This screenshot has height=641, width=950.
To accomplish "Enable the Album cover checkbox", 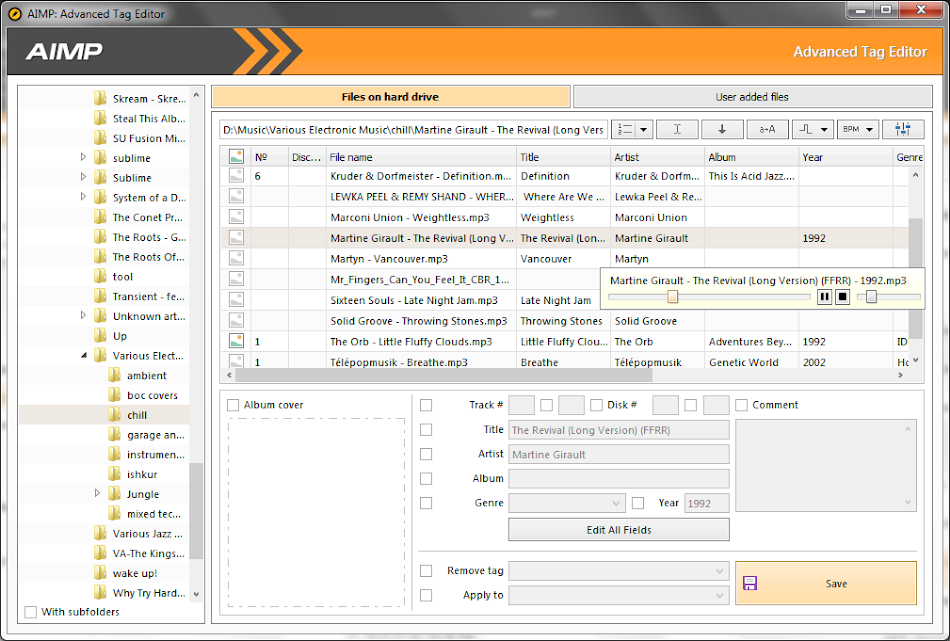I will [x=233, y=405].
